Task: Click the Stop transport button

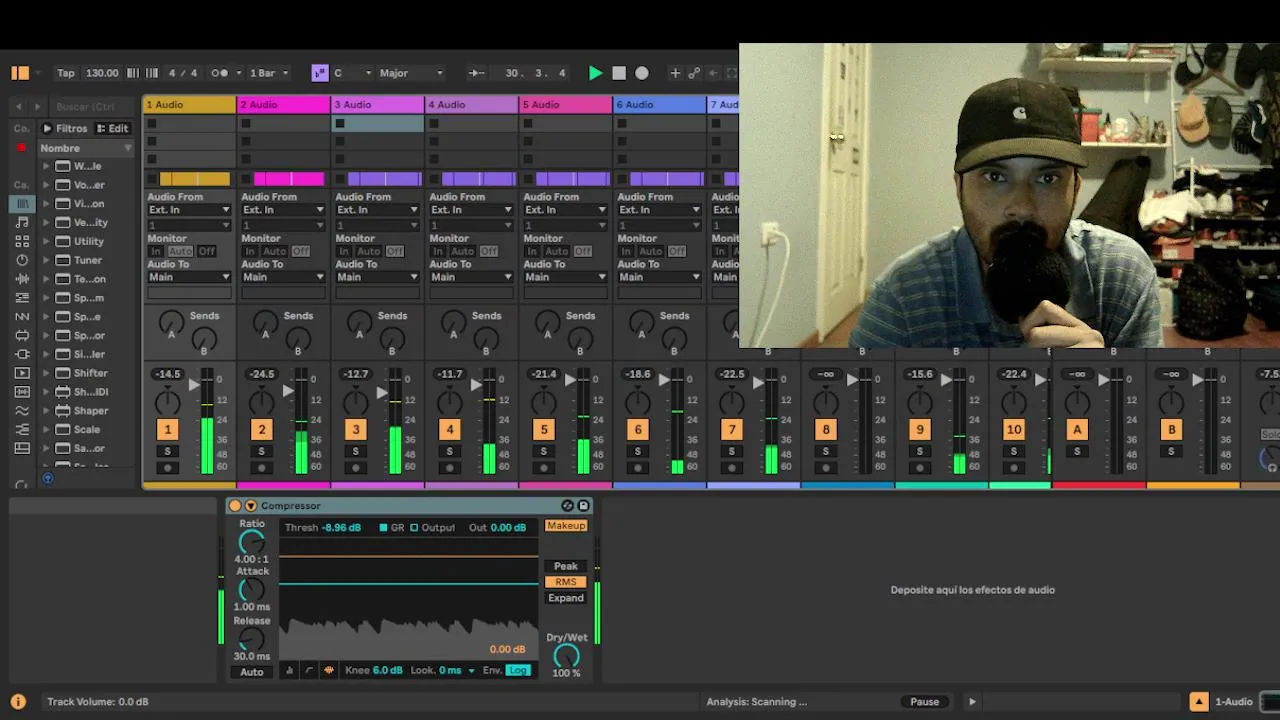Action: coord(619,73)
